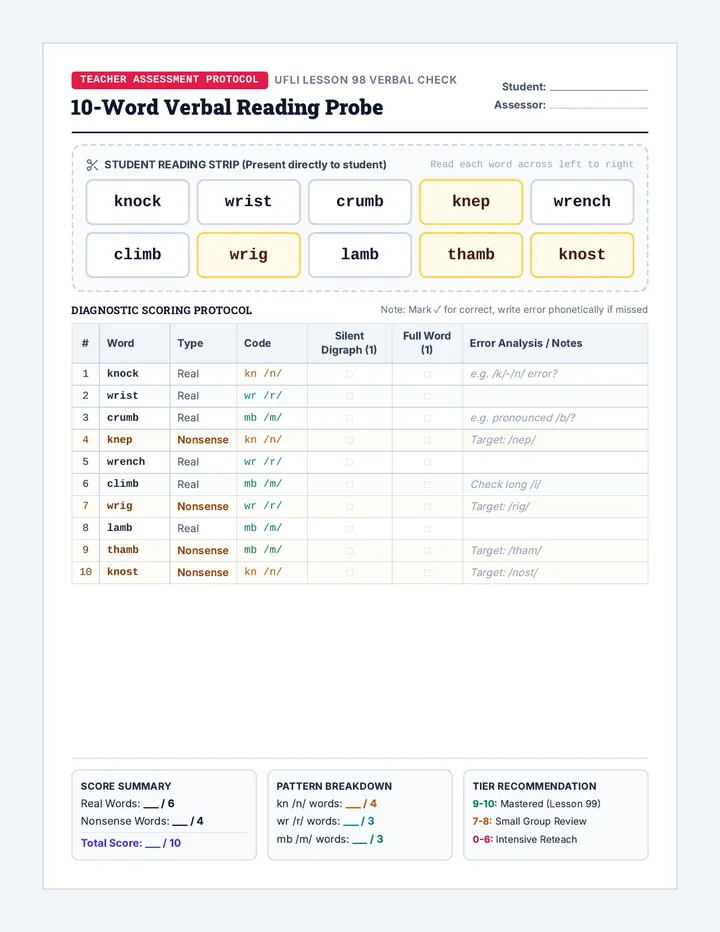
Task: Select the knock word card
Action: [137, 202]
